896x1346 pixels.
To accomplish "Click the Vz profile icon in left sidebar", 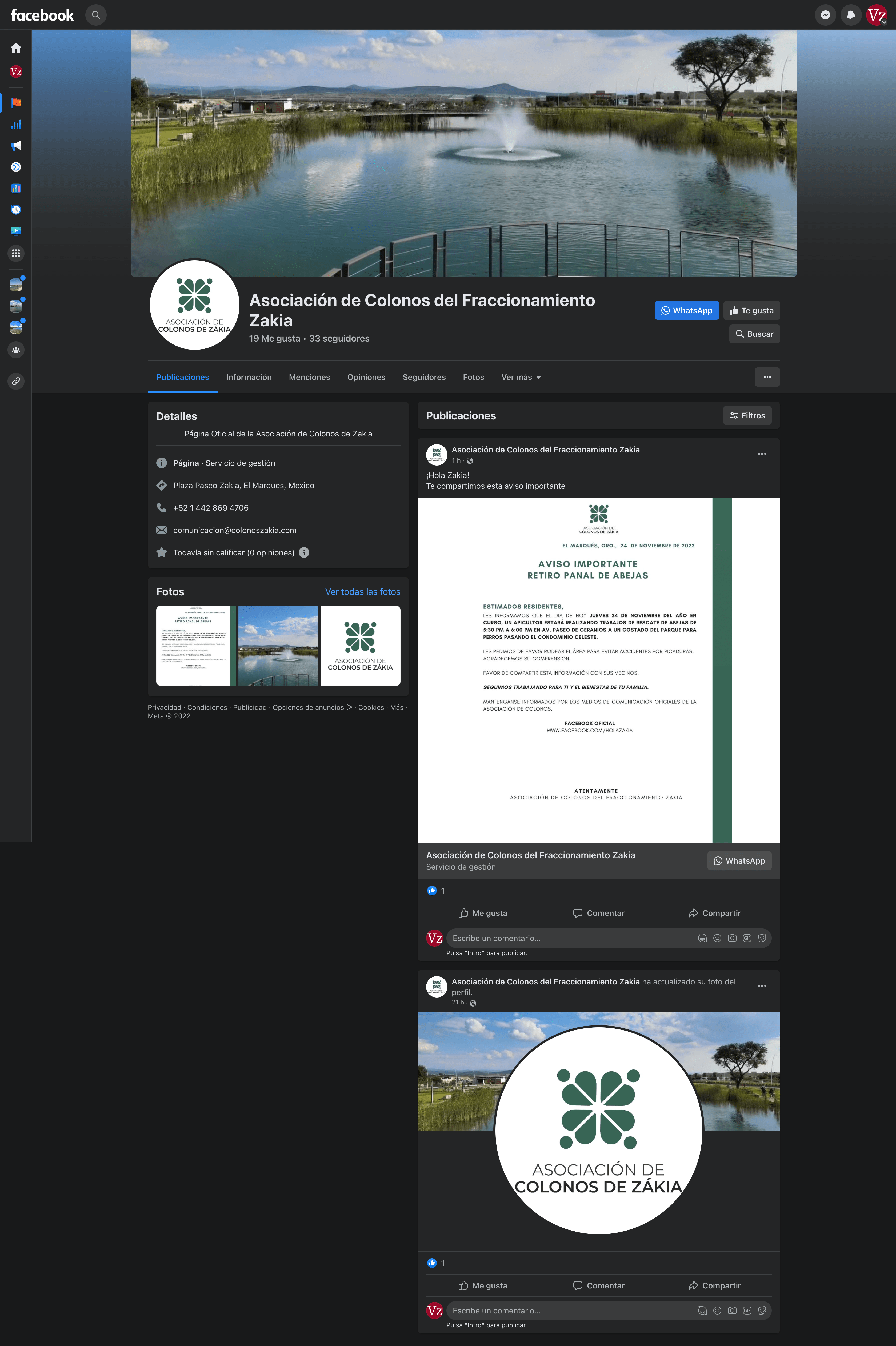I will click(16, 71).
